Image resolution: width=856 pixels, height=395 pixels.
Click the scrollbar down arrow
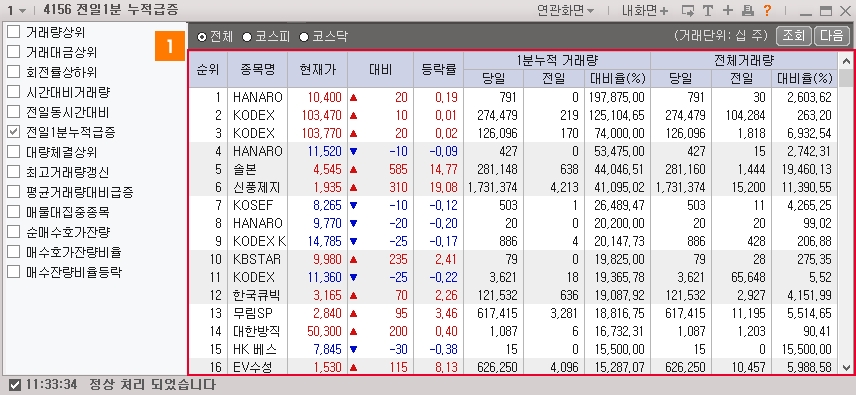click(x=846, y=367)
